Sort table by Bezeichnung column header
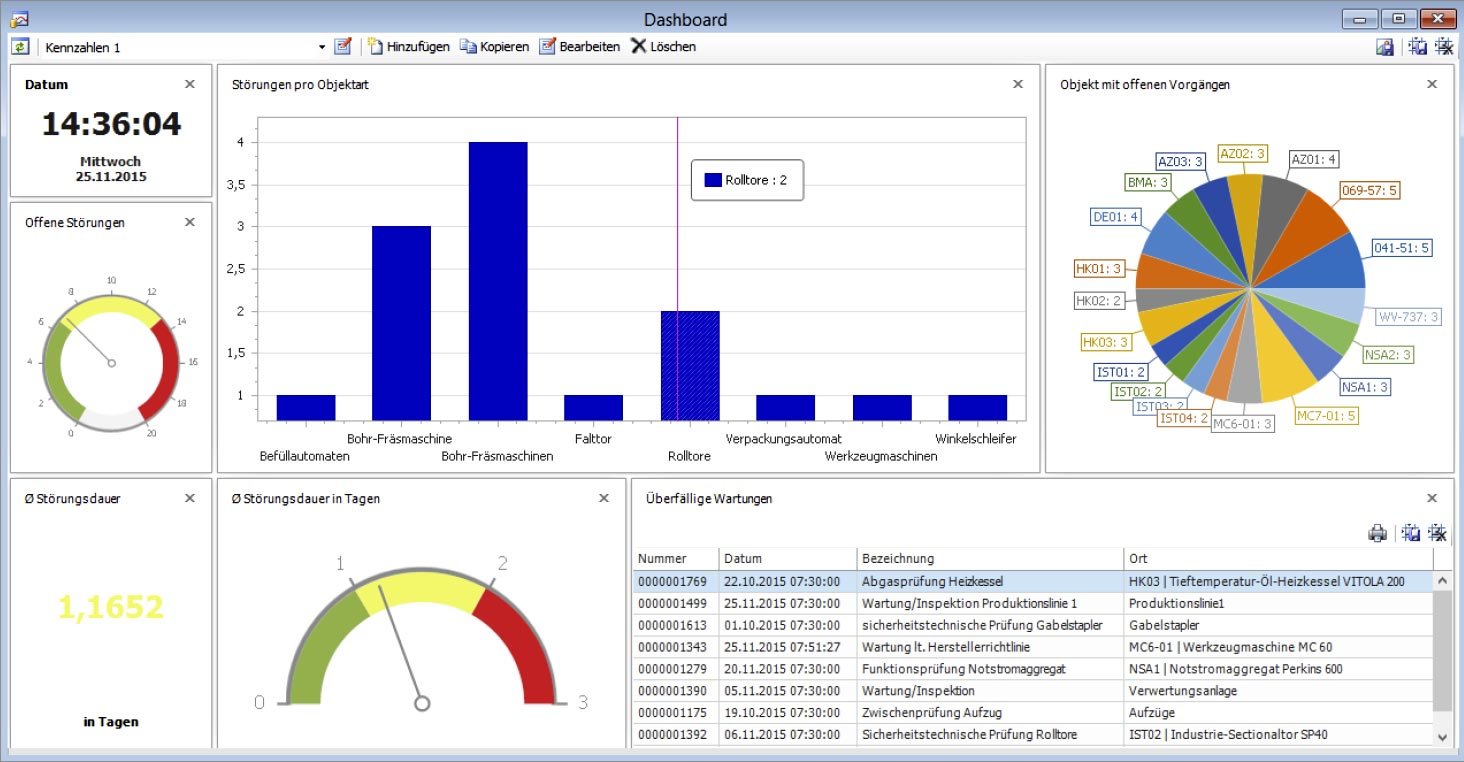 click(990, 558)
